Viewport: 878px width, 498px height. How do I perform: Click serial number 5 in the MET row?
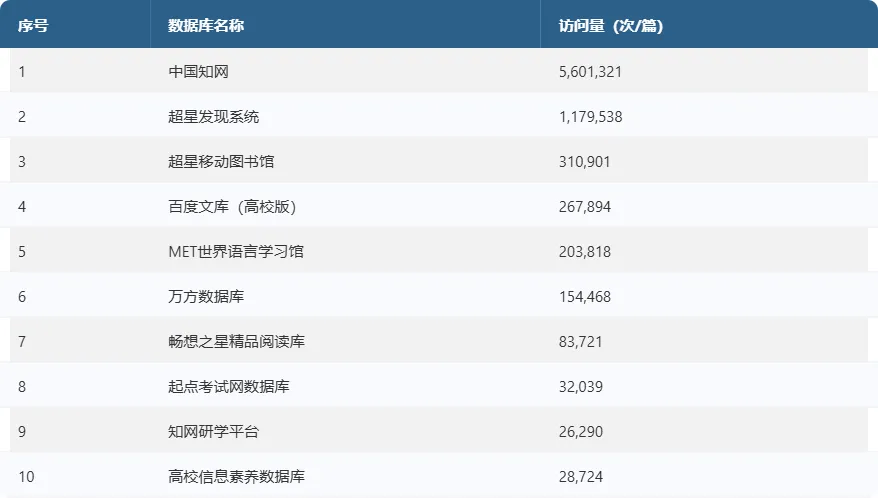22,252
